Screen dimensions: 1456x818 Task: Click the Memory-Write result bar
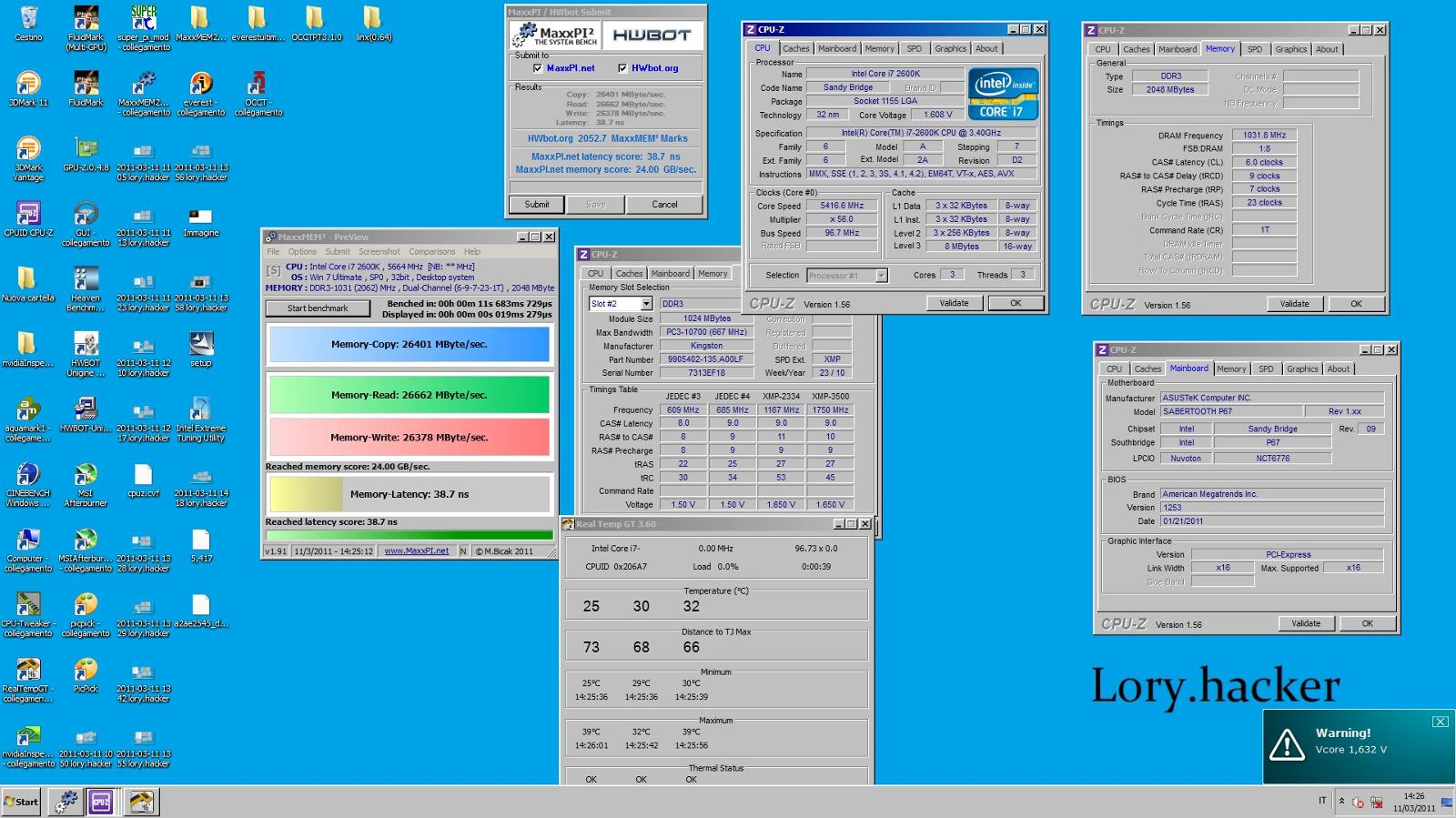(409, 438)
